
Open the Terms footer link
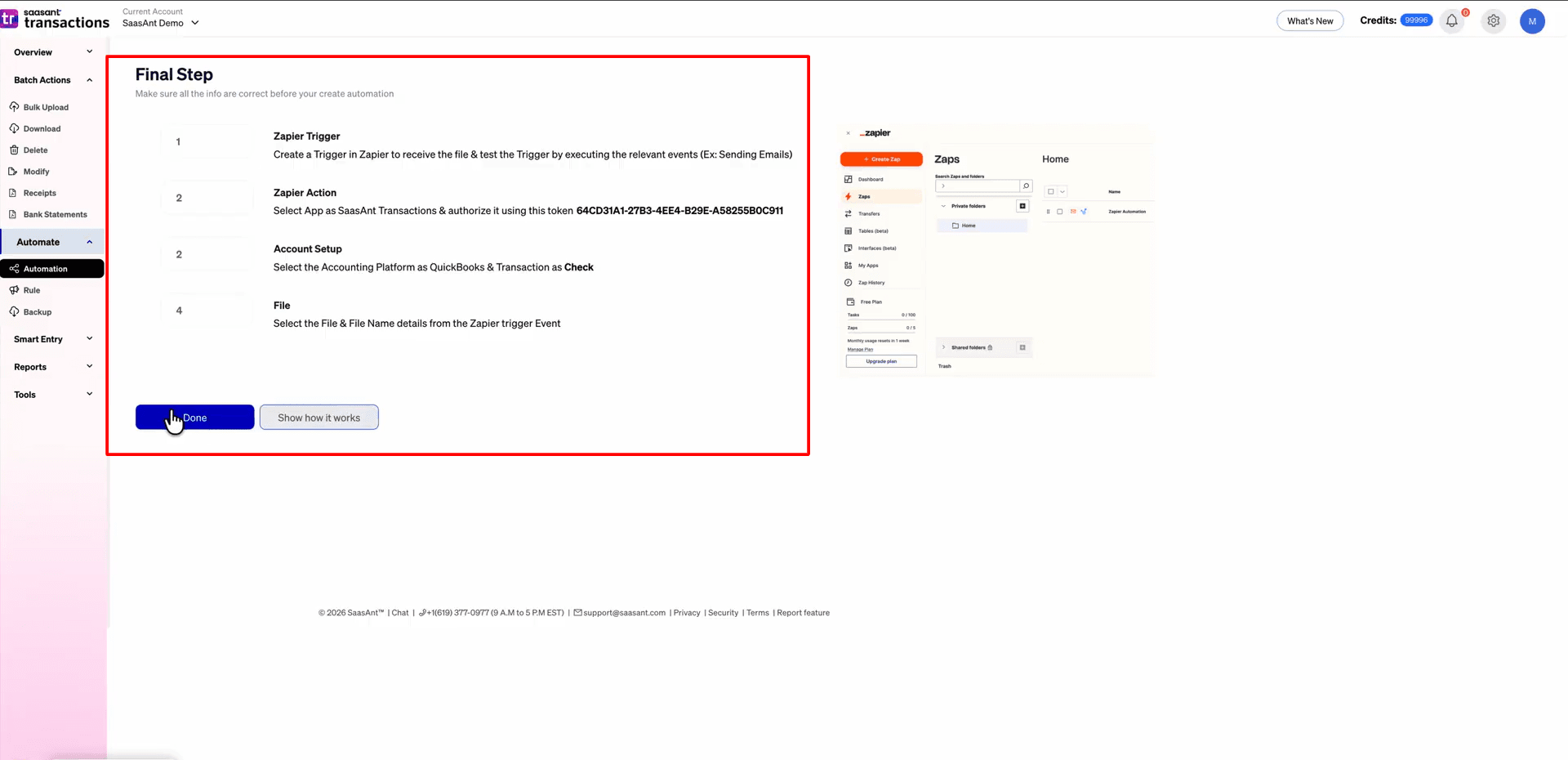758,613
